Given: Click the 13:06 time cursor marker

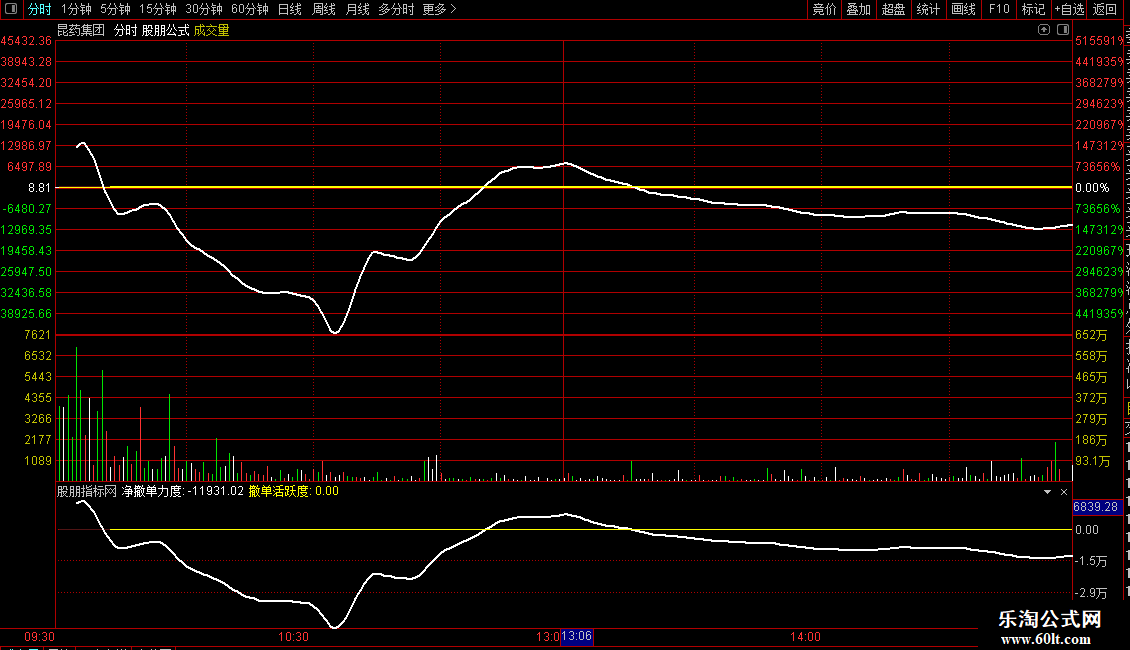Looking at the screenshot, I should [577, 636].
